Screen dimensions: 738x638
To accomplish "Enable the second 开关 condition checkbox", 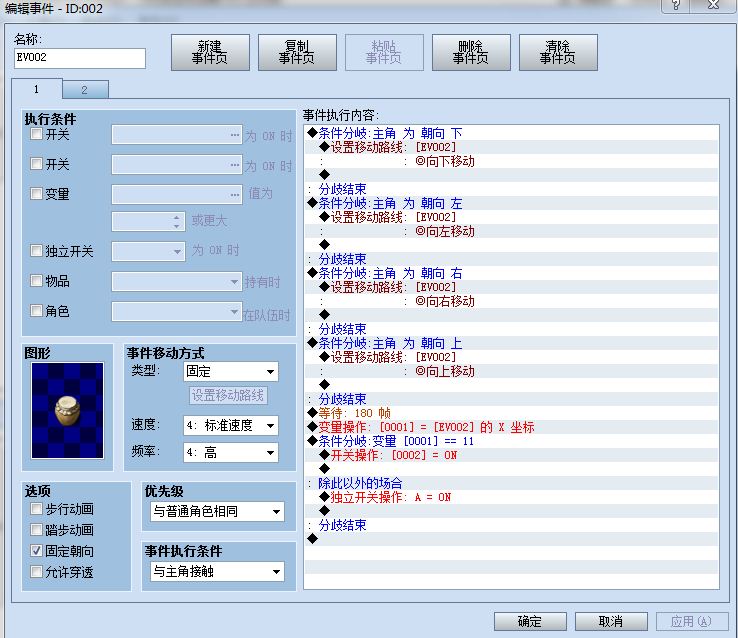I will 36,164.
